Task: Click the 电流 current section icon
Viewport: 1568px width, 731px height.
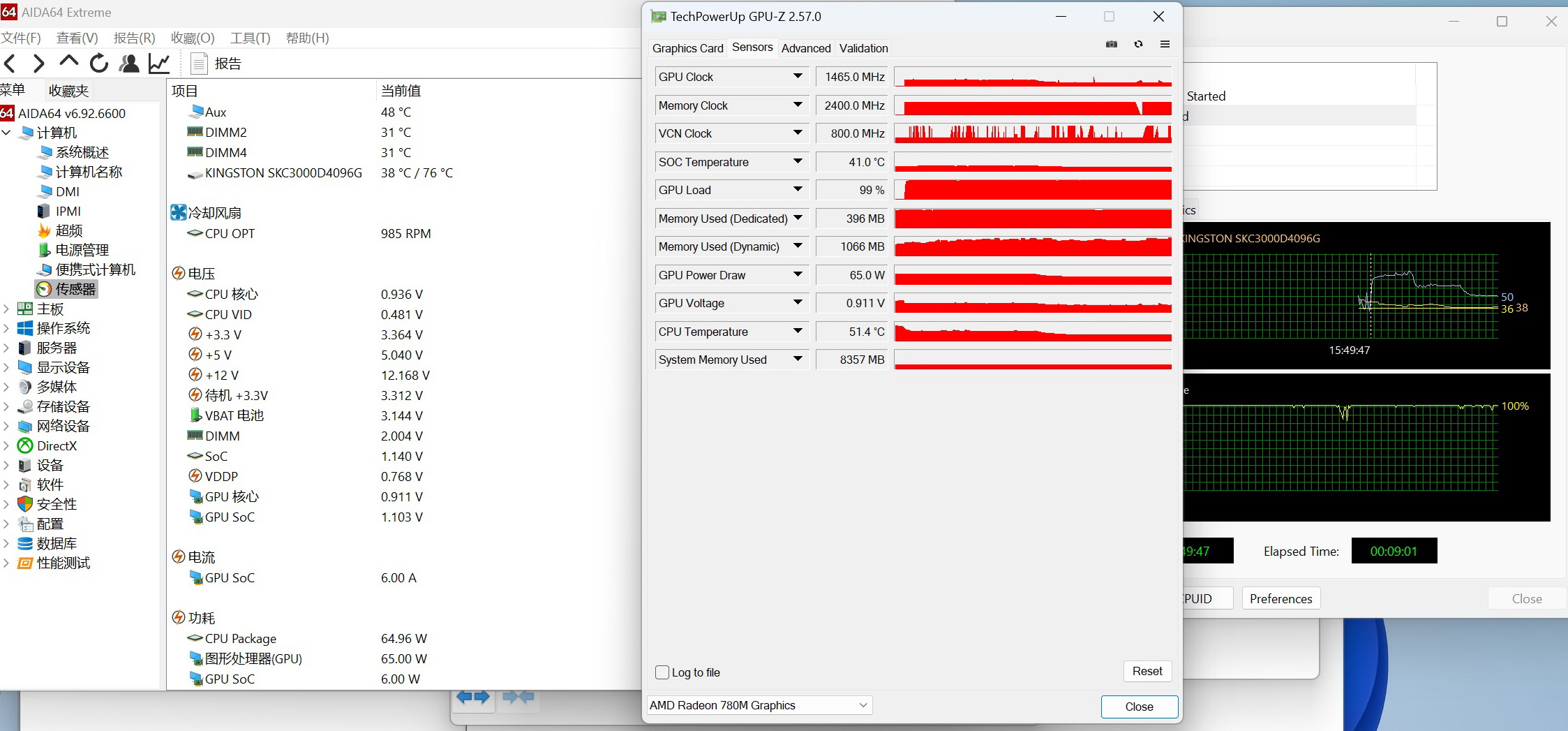Action: (x=179, y=556)
